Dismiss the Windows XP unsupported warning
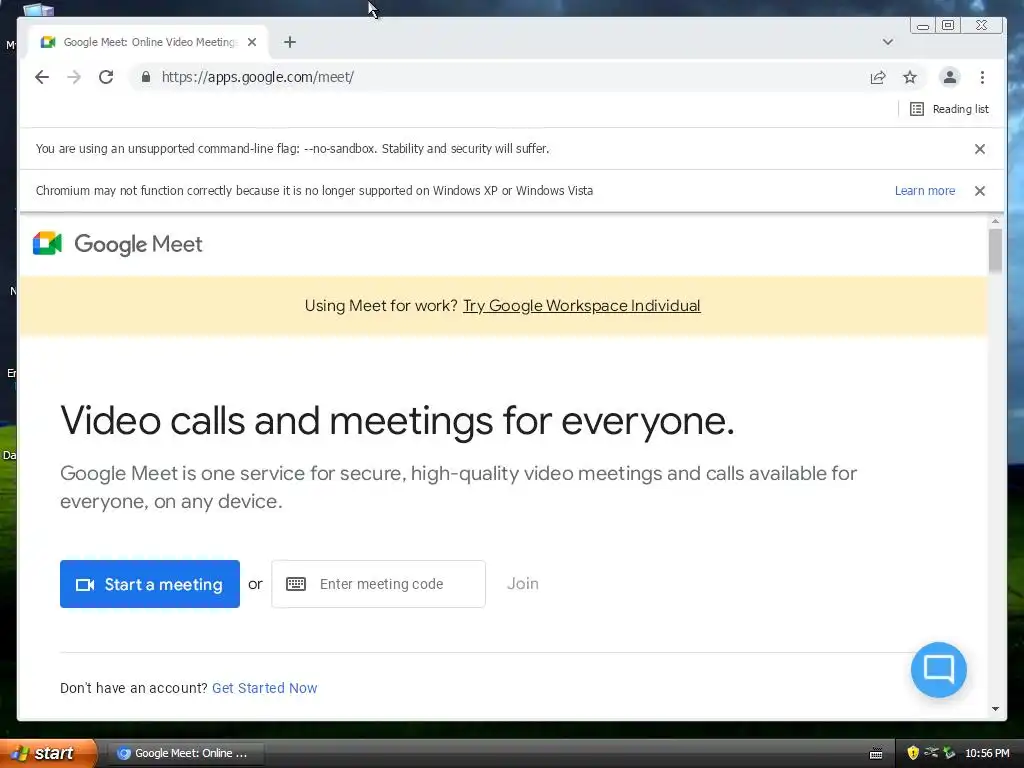Image resolution: width=1024 pixels, height=768 pixels. [x=980, y=191]
